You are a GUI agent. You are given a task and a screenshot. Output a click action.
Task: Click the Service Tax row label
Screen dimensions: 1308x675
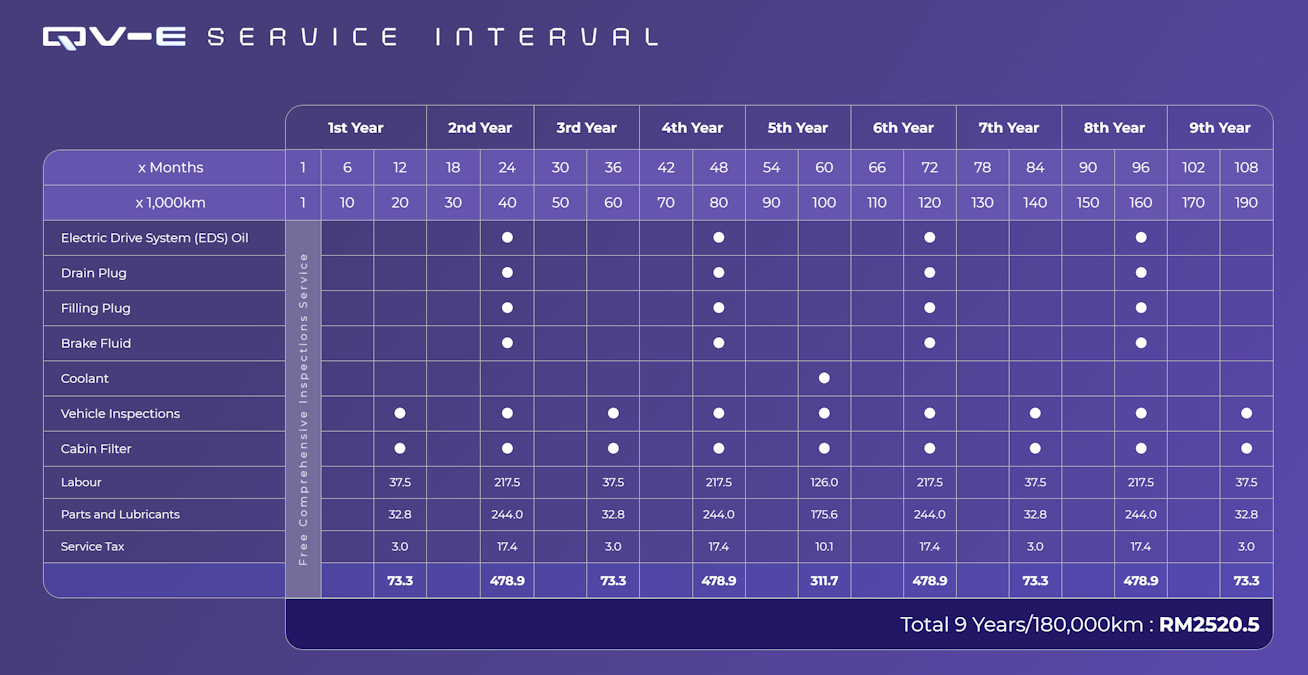click(92, 546)
